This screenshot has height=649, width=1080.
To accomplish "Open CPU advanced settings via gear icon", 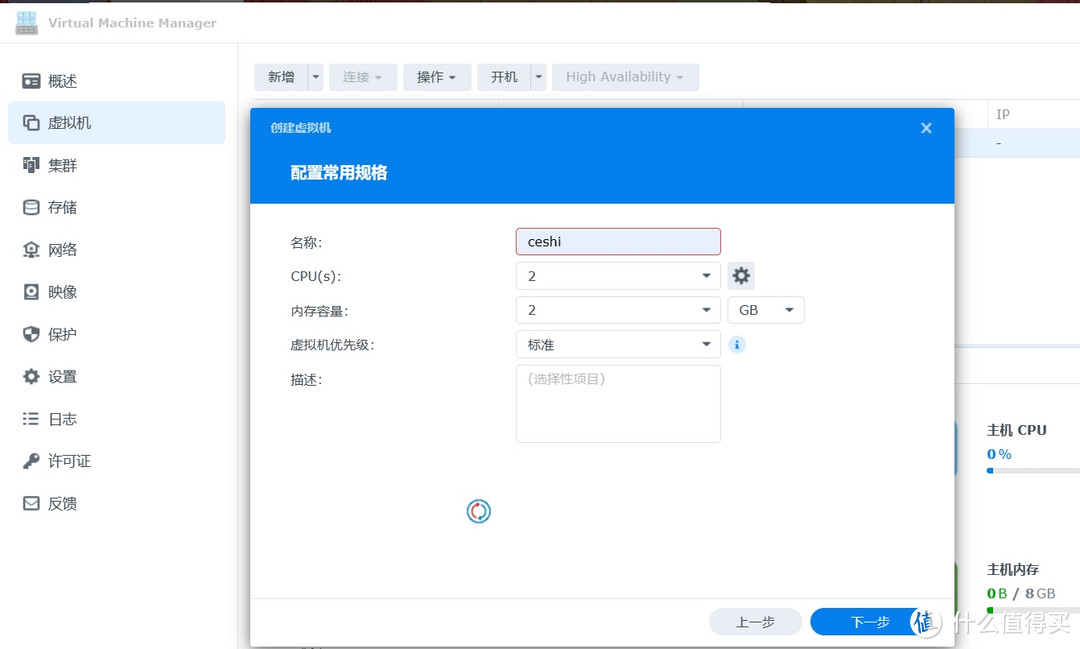I will tap(740, 275).
